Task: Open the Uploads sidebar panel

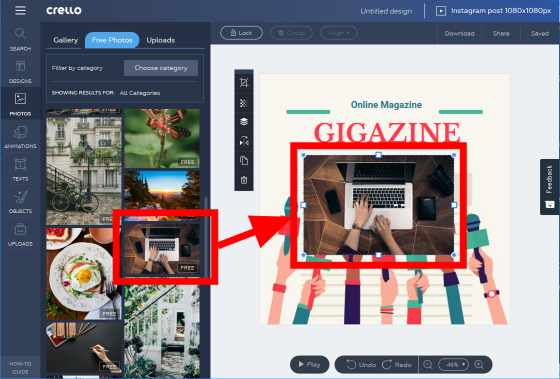Action: 20,235
